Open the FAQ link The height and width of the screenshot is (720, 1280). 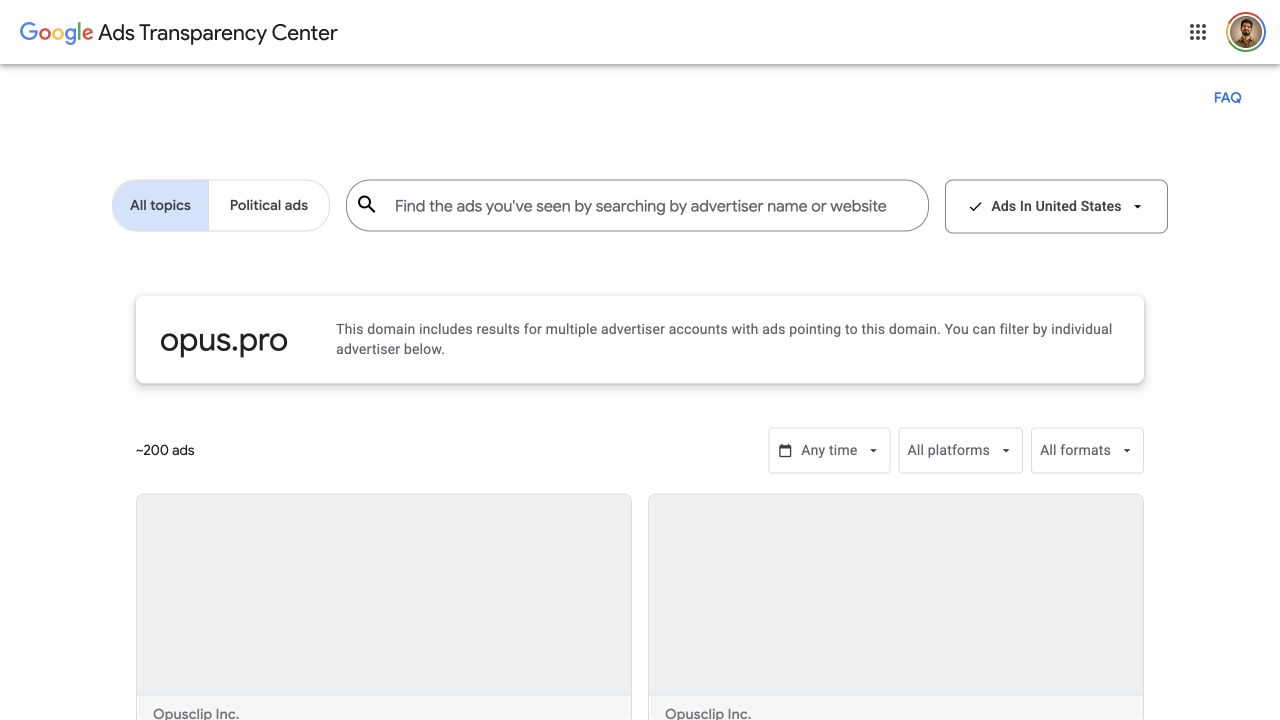click(1227, 97)
